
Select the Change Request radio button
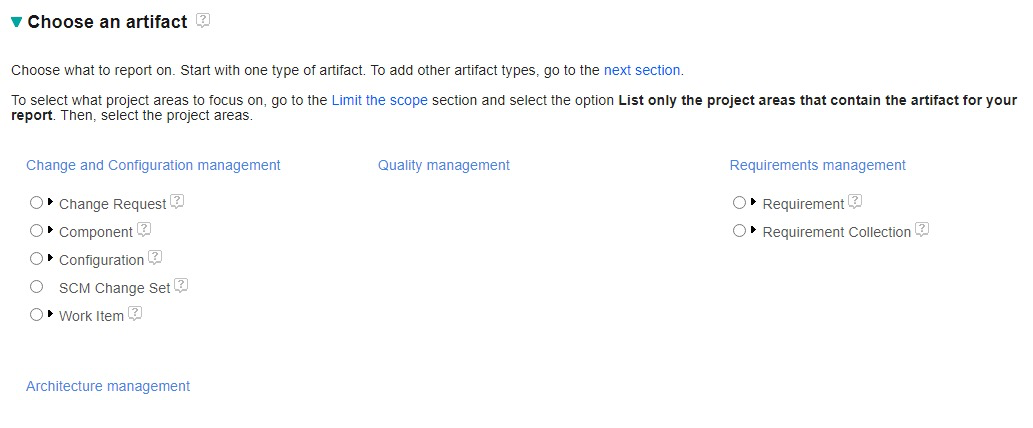click(37, 202)
